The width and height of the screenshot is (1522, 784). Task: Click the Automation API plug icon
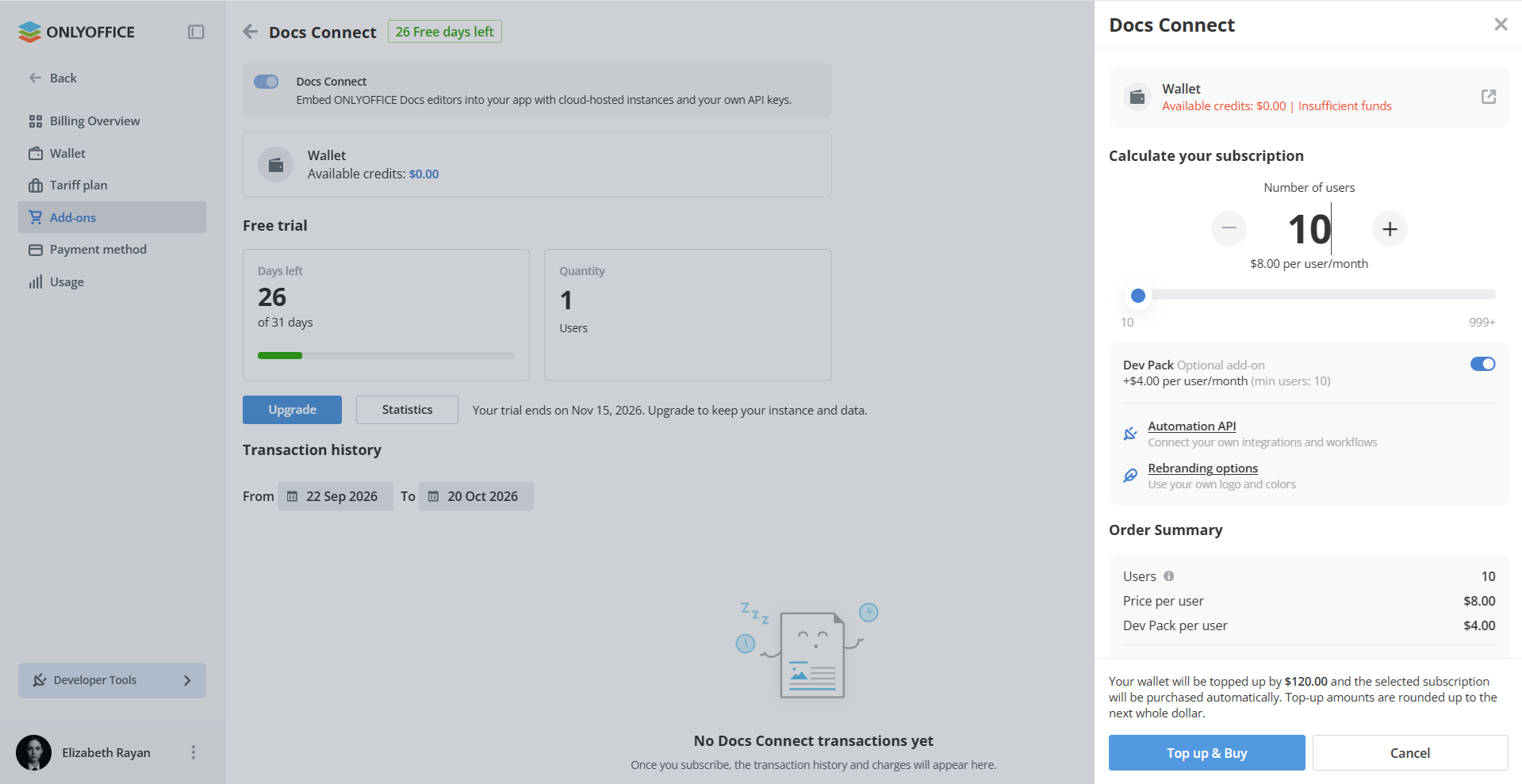click(1130, 434)
